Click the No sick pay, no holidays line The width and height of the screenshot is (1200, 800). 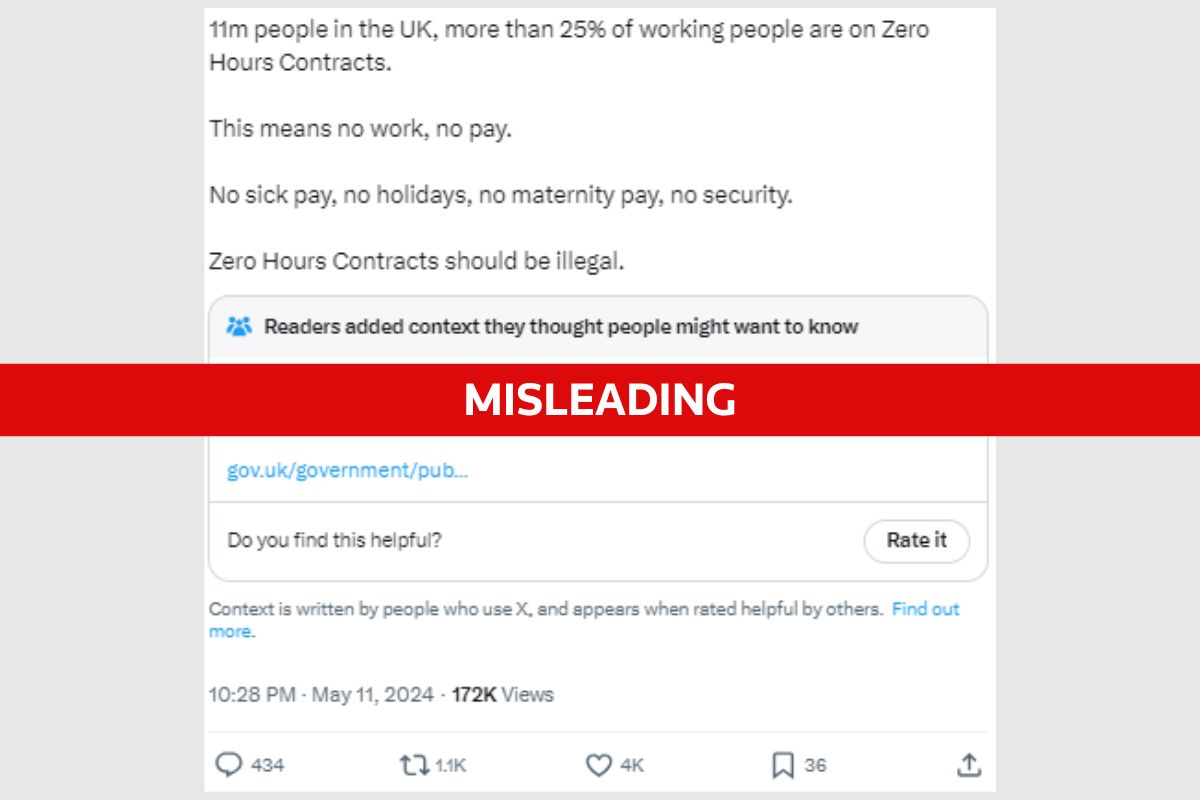[x=500, y=195]
